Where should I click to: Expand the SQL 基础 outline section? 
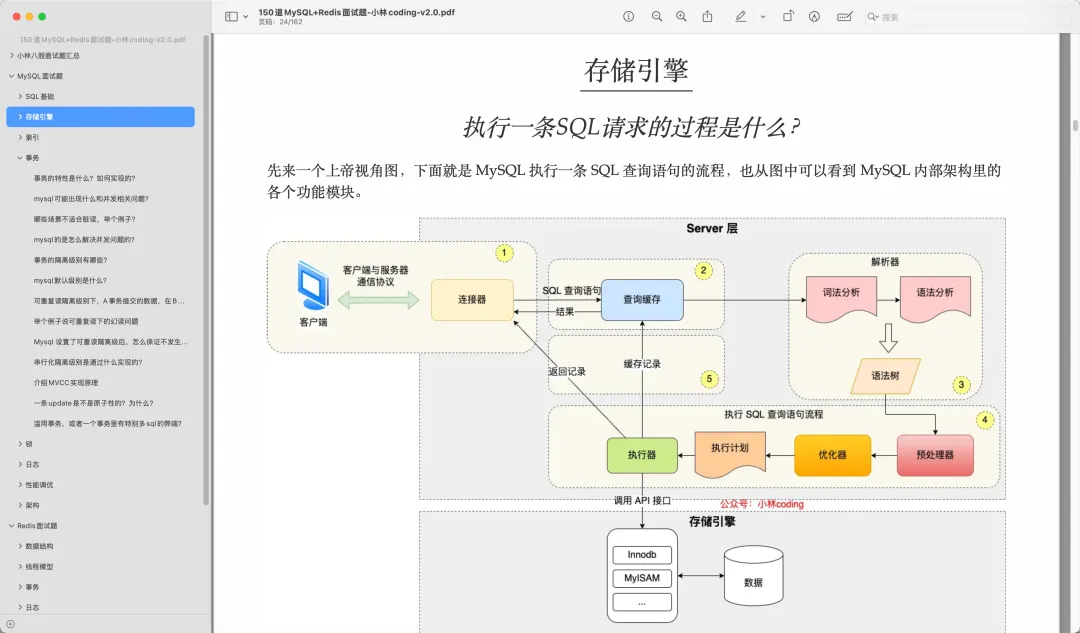[20, 96]
